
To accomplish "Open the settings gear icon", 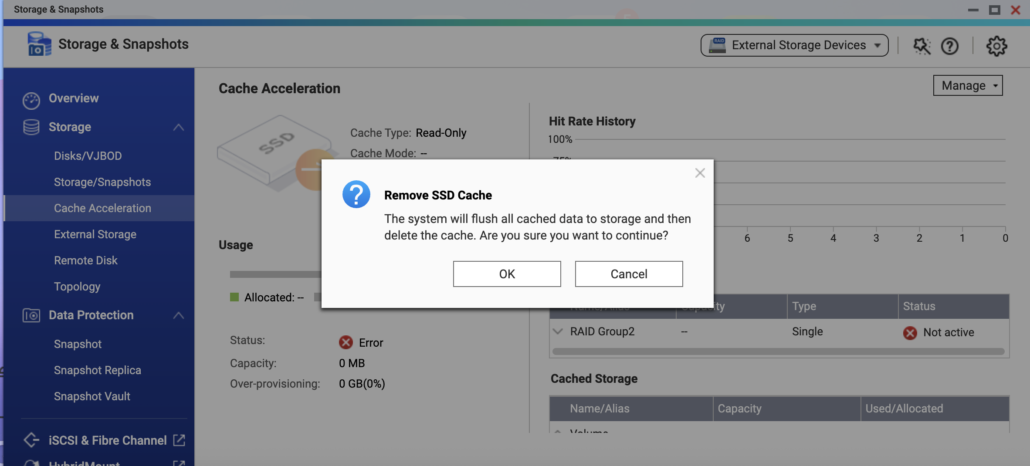I will [x=996, y=46].
